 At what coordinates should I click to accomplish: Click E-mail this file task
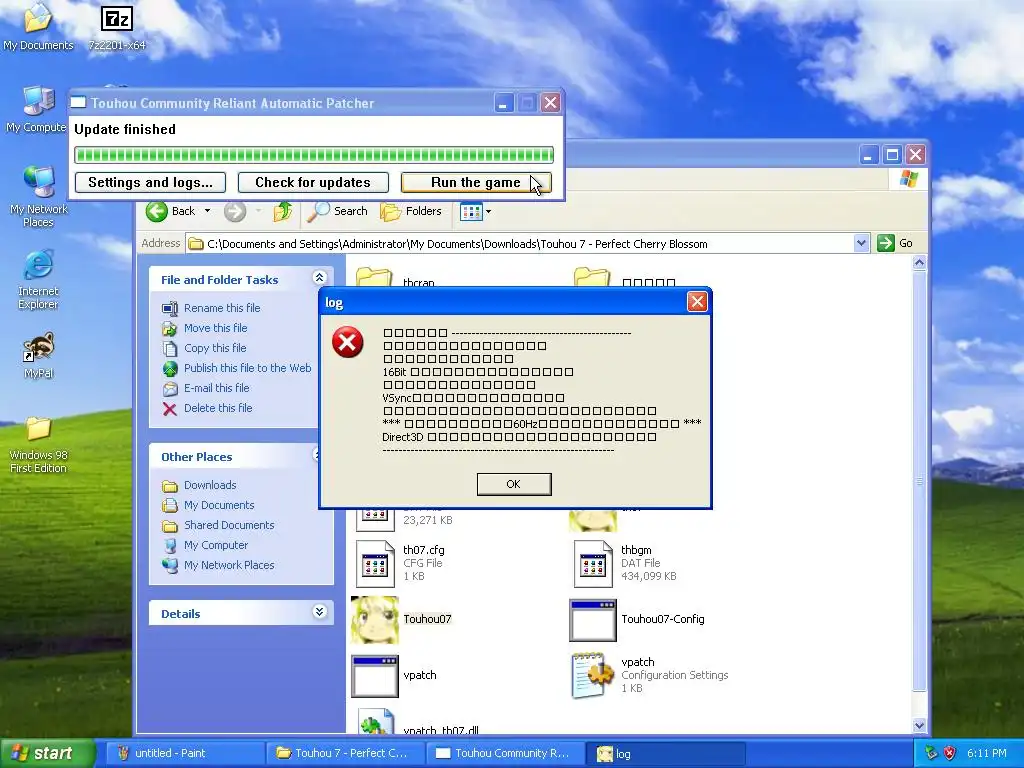click(216, 388)
